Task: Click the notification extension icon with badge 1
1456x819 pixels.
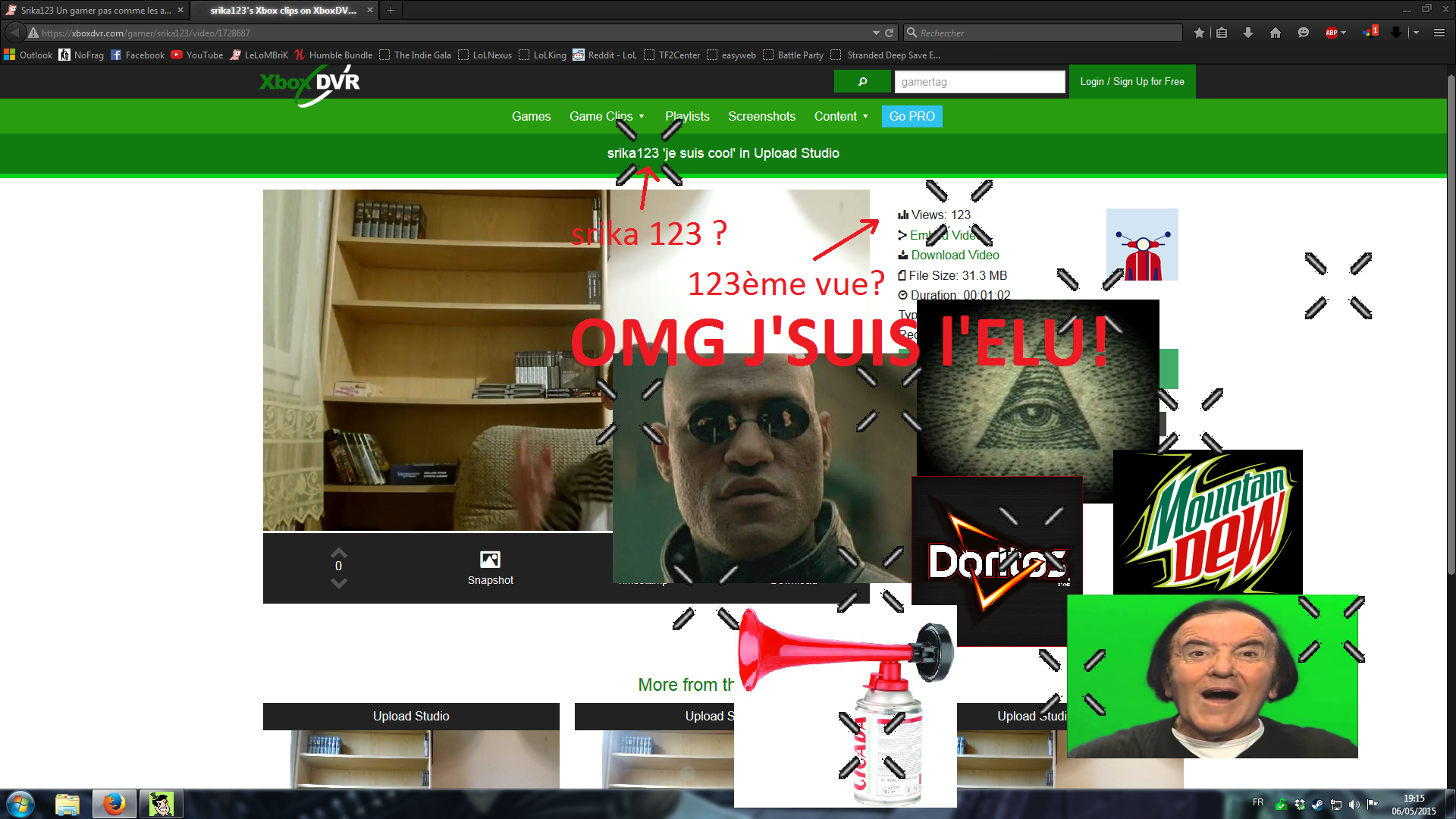Action: [1370, 32]
